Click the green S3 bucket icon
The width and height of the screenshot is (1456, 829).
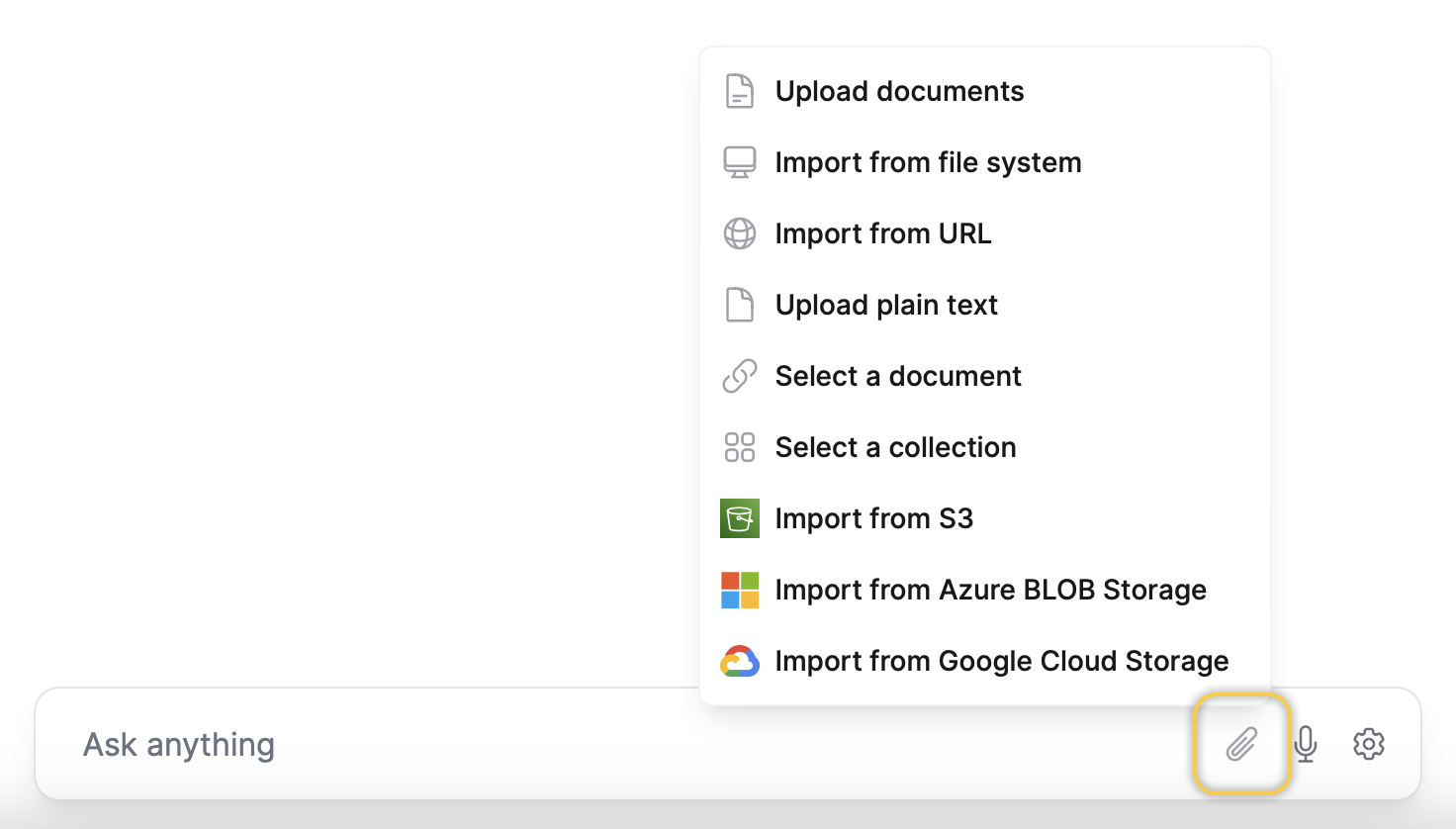(740, 518)
